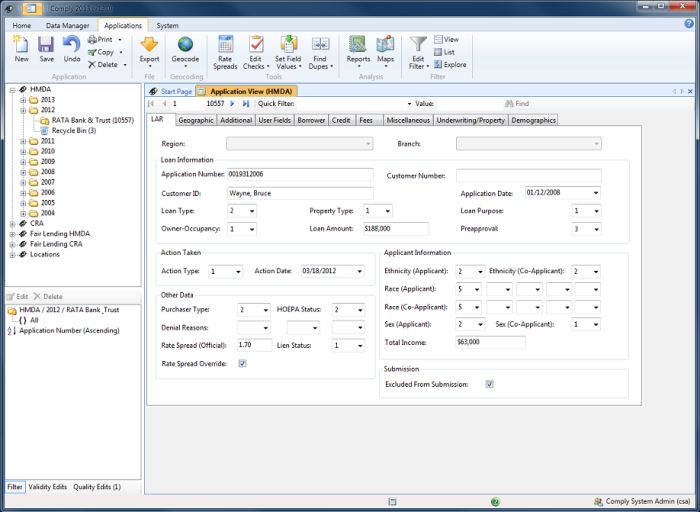Click the New application icon

pos(21,48)
